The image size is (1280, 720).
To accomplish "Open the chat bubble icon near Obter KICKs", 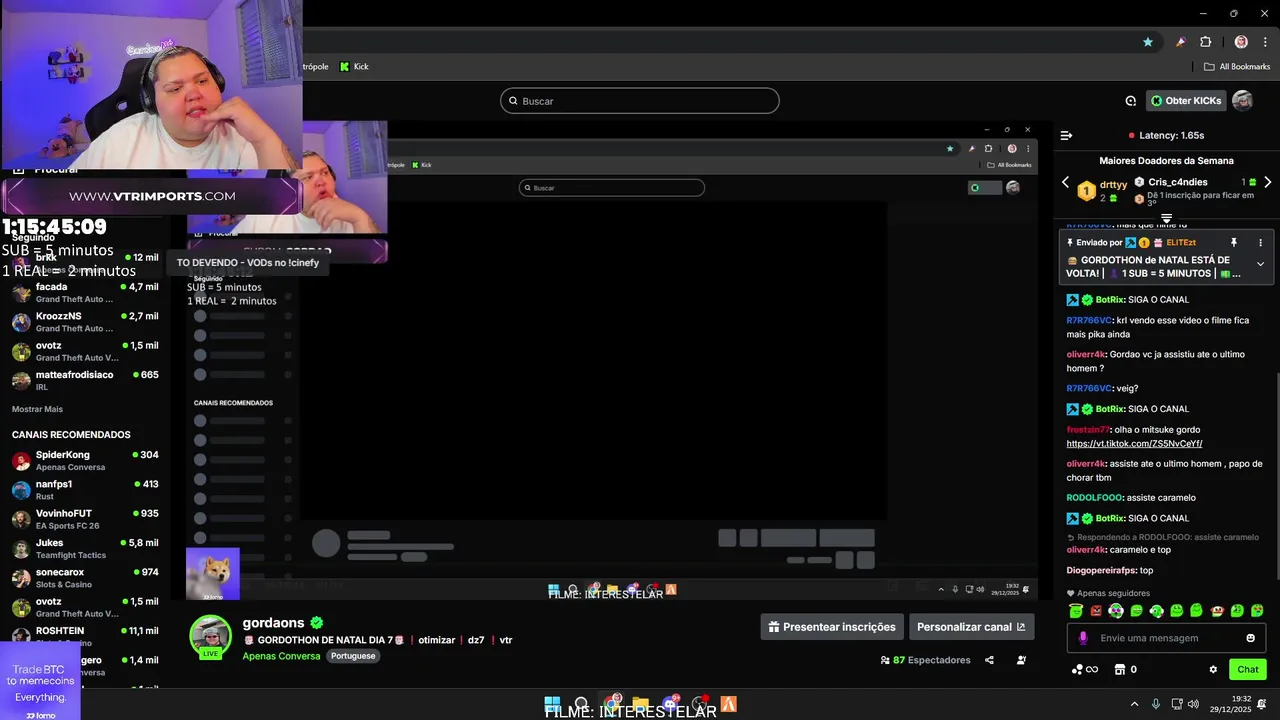I will pos(1130,101).
